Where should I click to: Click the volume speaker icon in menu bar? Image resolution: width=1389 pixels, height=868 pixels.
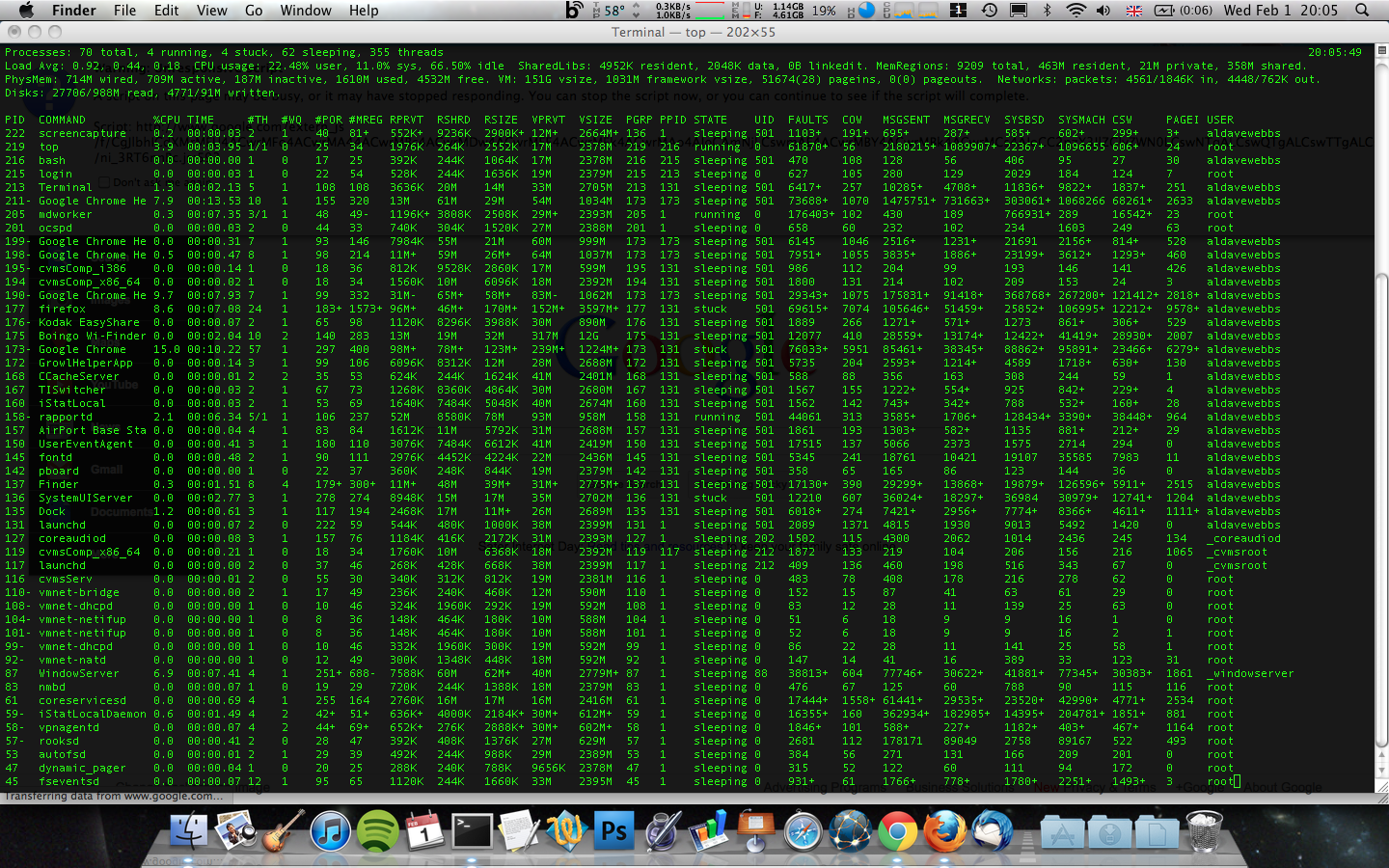(x=1103, y=11)
